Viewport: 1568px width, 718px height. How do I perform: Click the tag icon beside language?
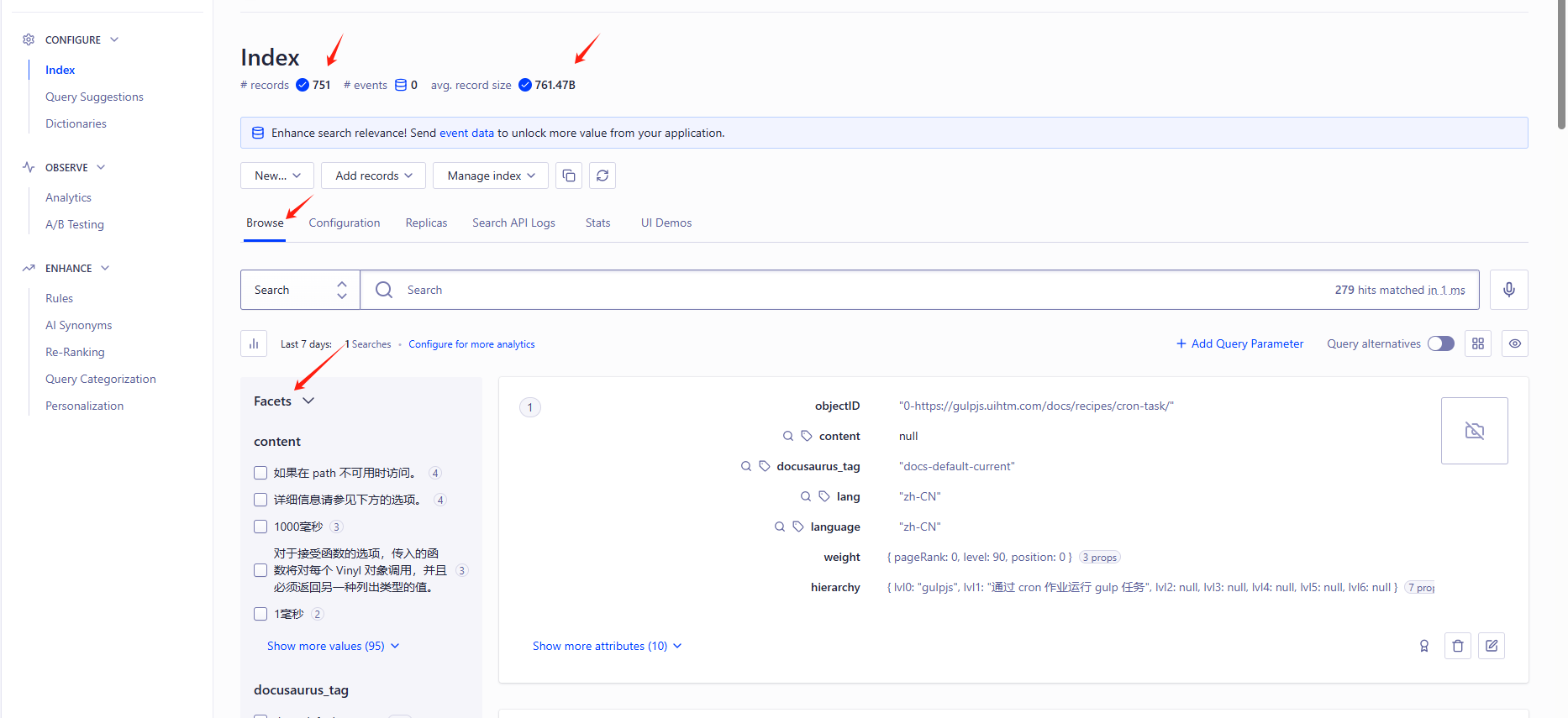coord(798,527)
